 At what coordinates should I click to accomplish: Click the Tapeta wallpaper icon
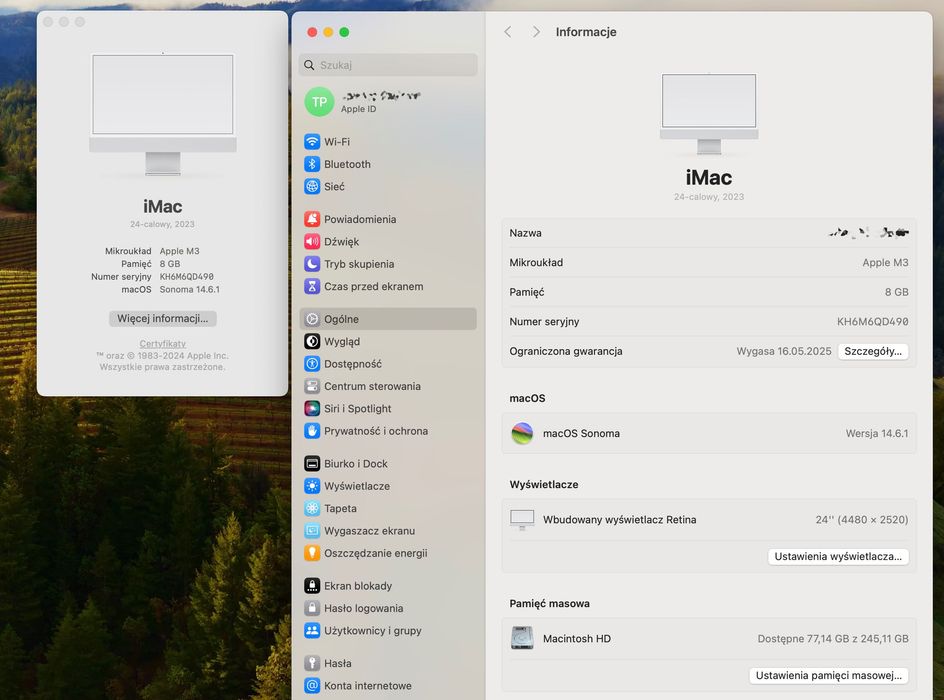312,509
